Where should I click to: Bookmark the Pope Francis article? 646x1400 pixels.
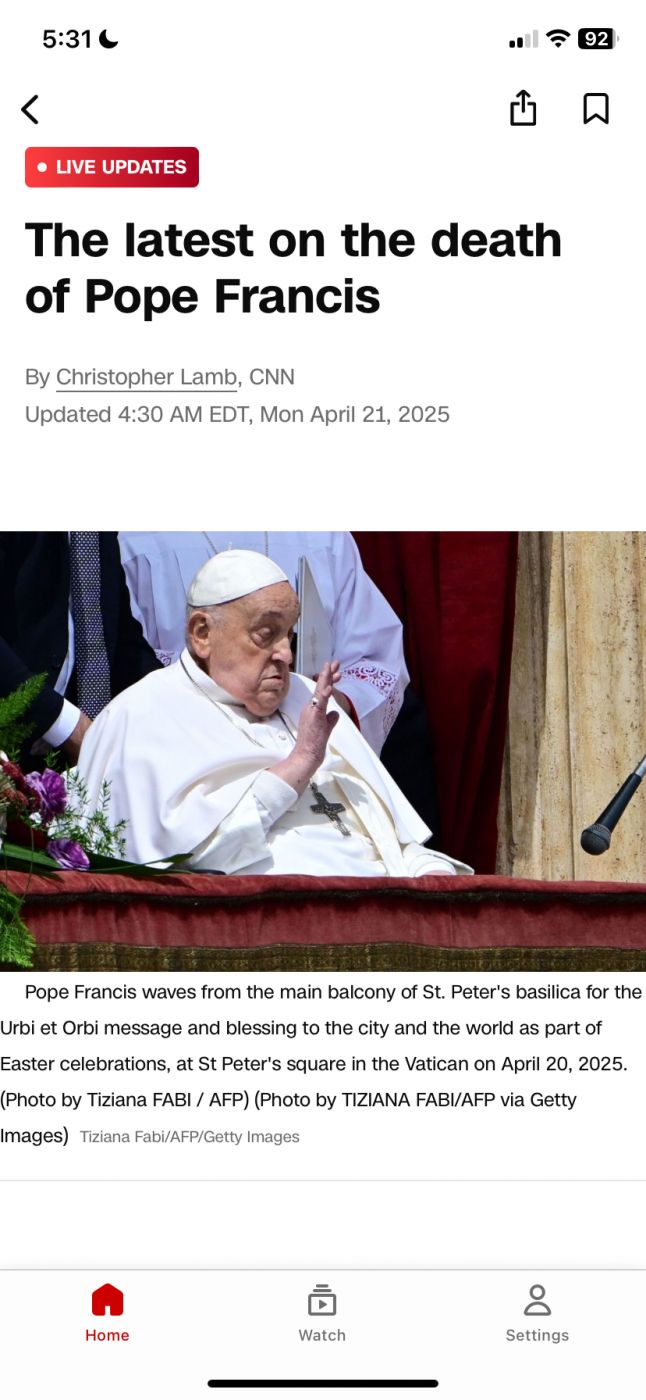coord(596,109)
